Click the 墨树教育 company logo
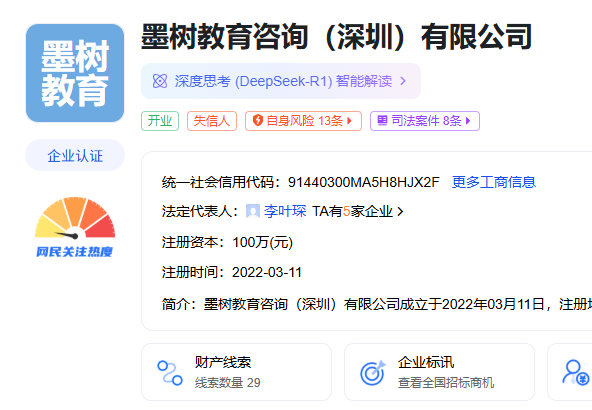The image size is (592, 410). point(75,73)
